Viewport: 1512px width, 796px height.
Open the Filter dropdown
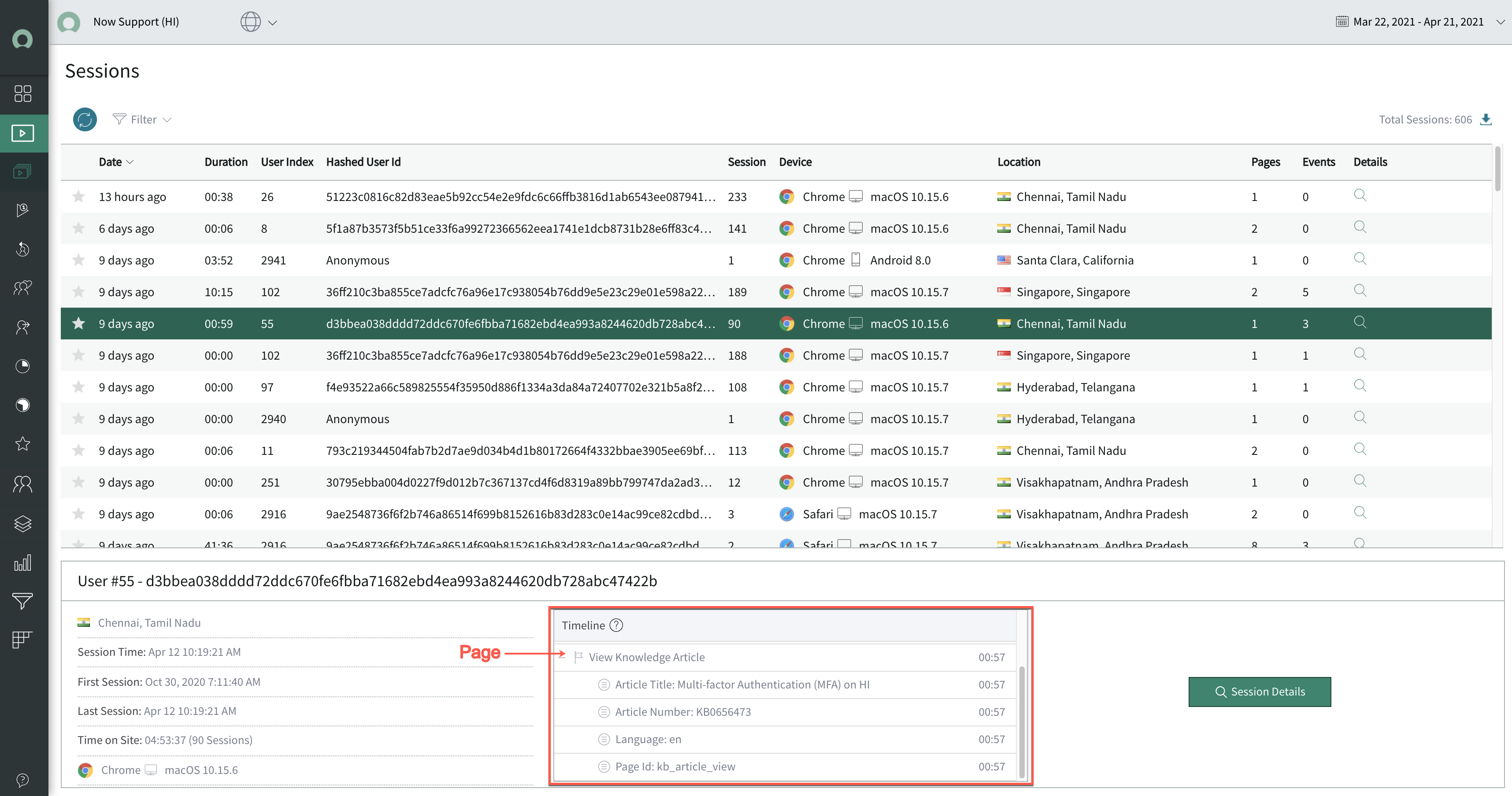pos(142,120)
